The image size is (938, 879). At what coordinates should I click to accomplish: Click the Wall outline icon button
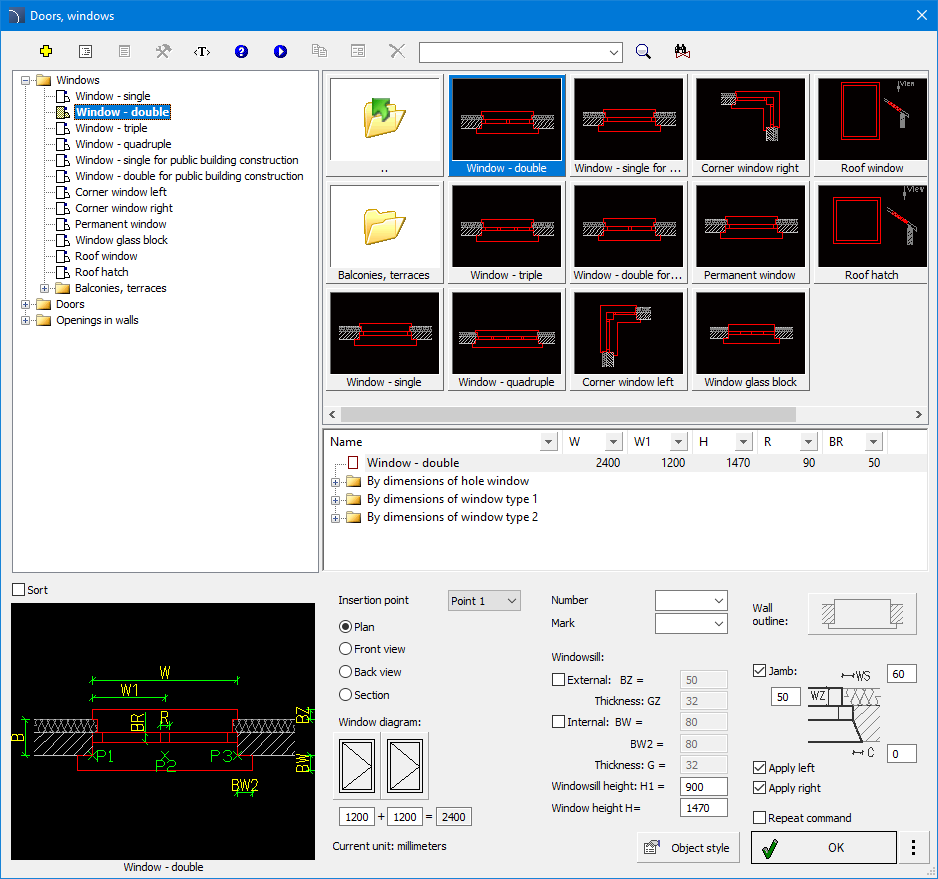861,614
